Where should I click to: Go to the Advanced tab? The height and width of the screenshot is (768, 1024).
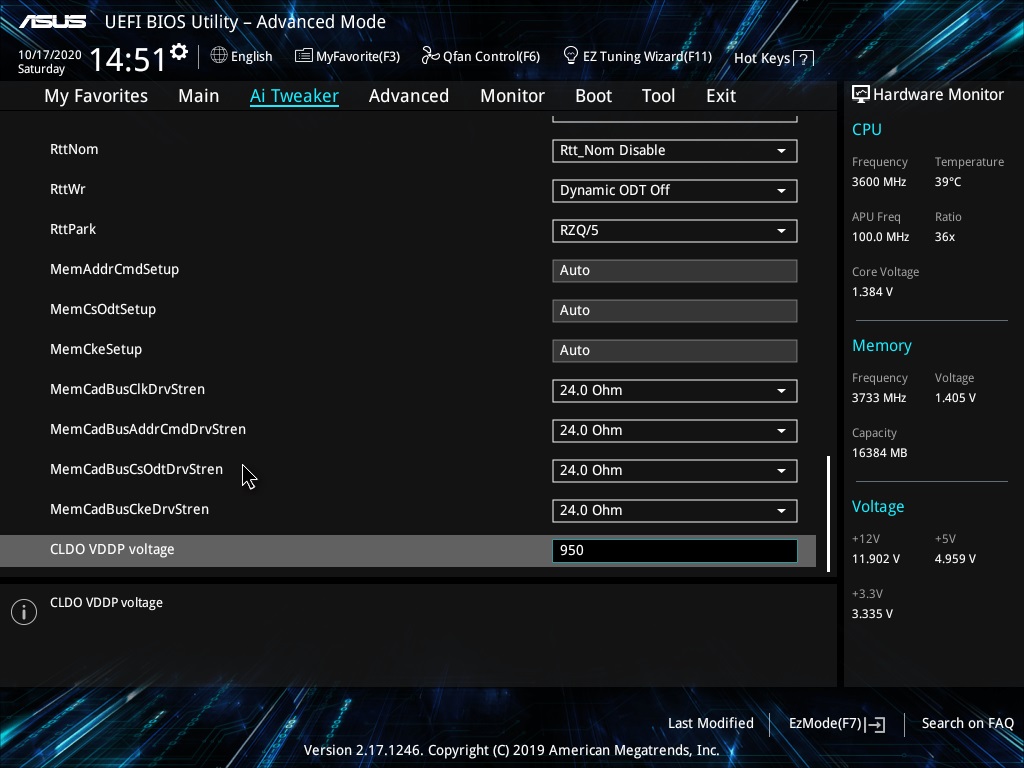409,96
